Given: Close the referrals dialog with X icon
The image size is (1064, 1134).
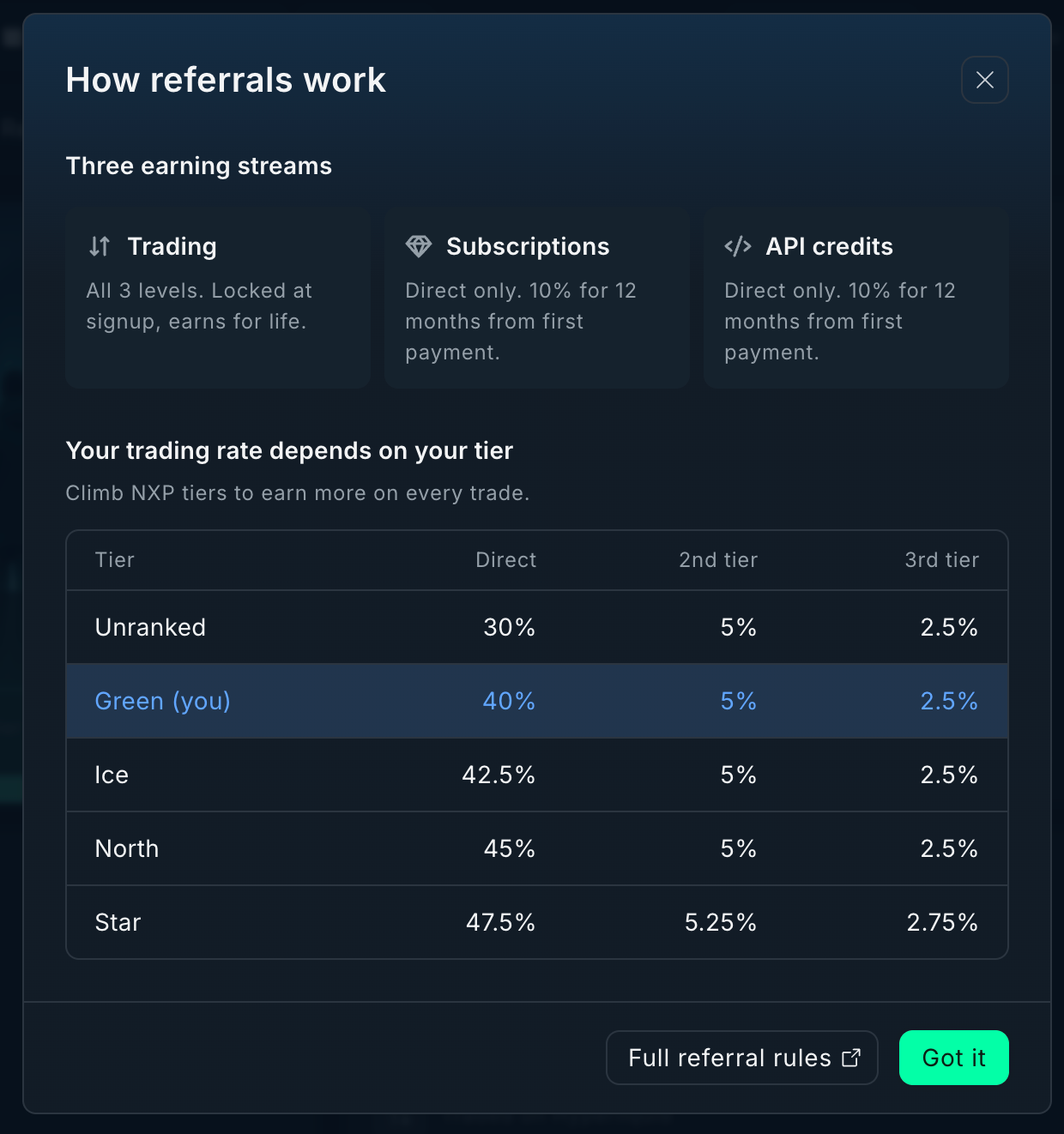Looking at the screenshot, I should (984, 80).
